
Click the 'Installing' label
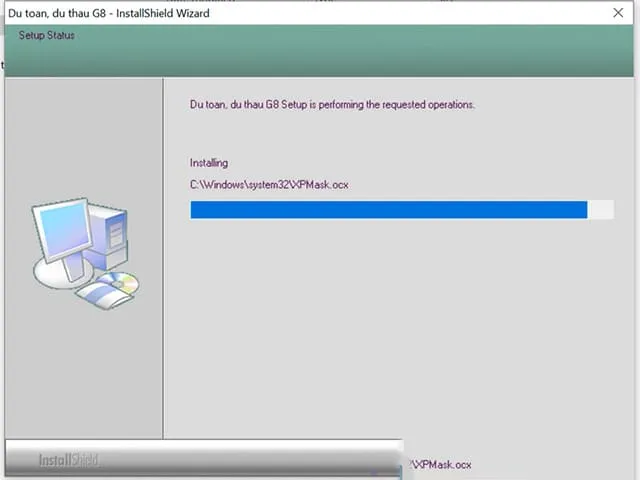209,163
